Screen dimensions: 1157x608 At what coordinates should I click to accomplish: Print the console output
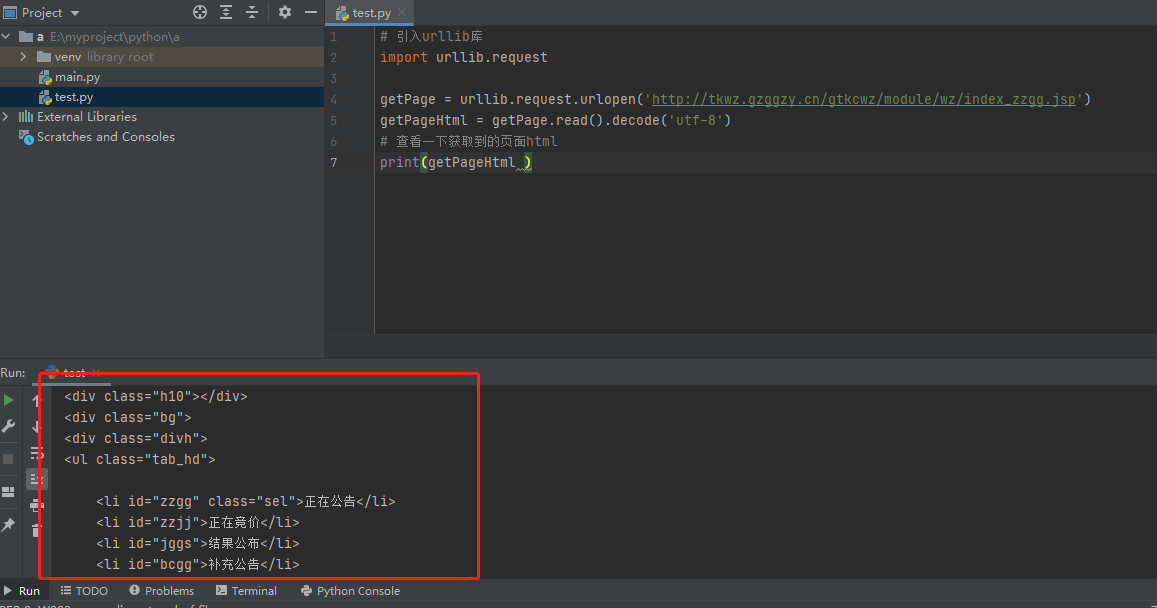tap(36, 505)
